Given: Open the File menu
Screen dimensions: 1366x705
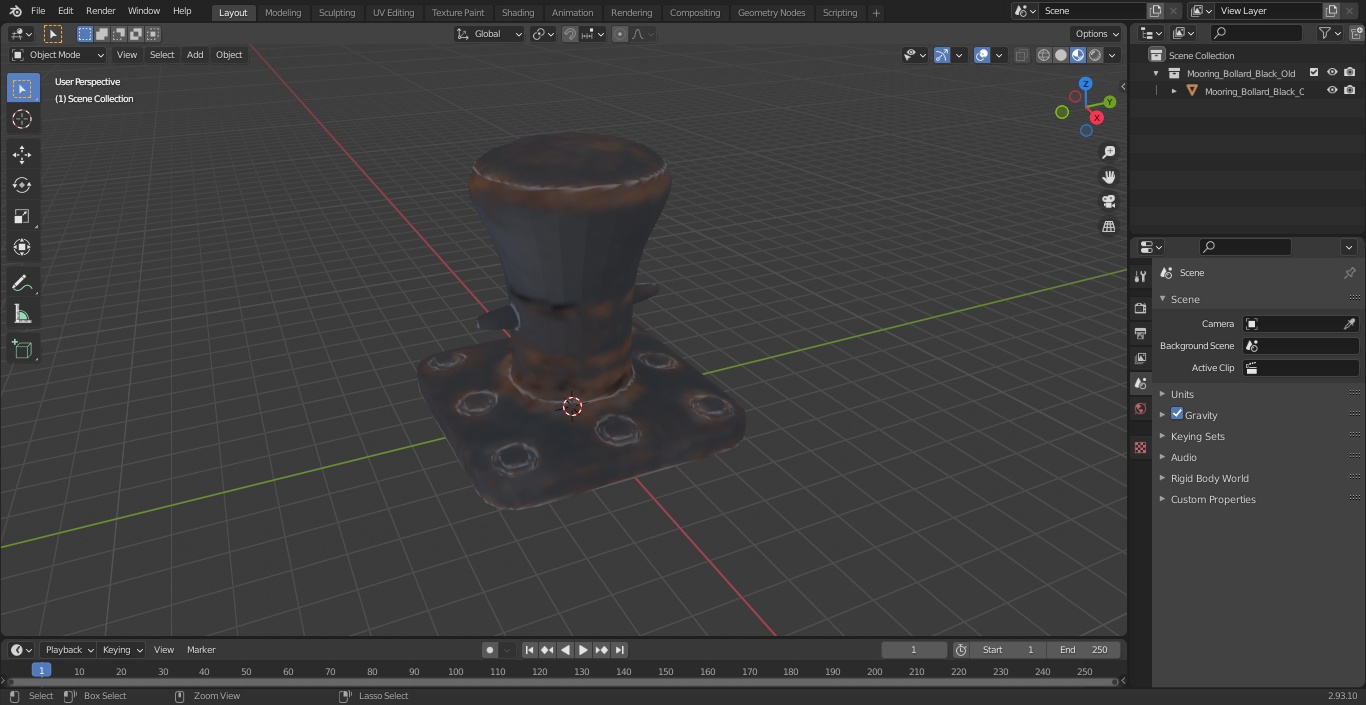Looking at the screenshot, I should click(x=38, y=11).
